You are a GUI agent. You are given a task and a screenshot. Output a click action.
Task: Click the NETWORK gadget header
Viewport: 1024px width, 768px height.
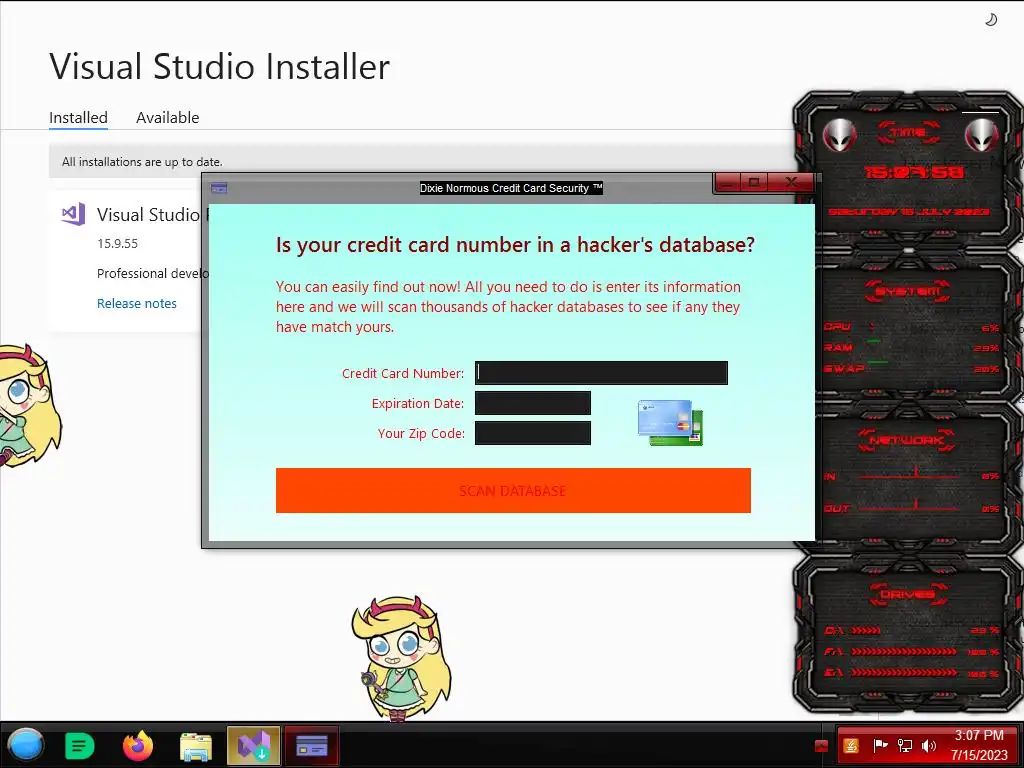click(906, 440)
